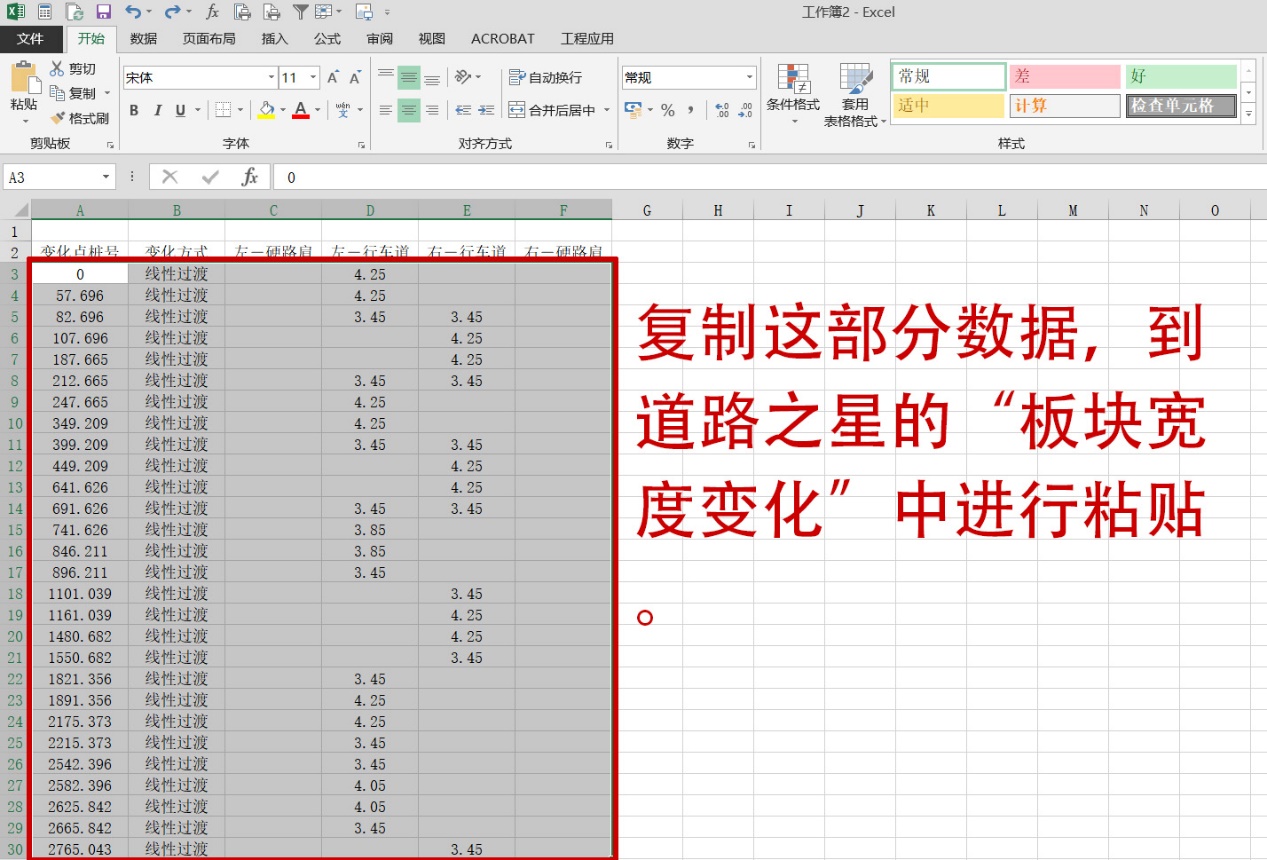Apply comma thousands separator style
The width and height of the screenshot is (1267, 860).
691,110
